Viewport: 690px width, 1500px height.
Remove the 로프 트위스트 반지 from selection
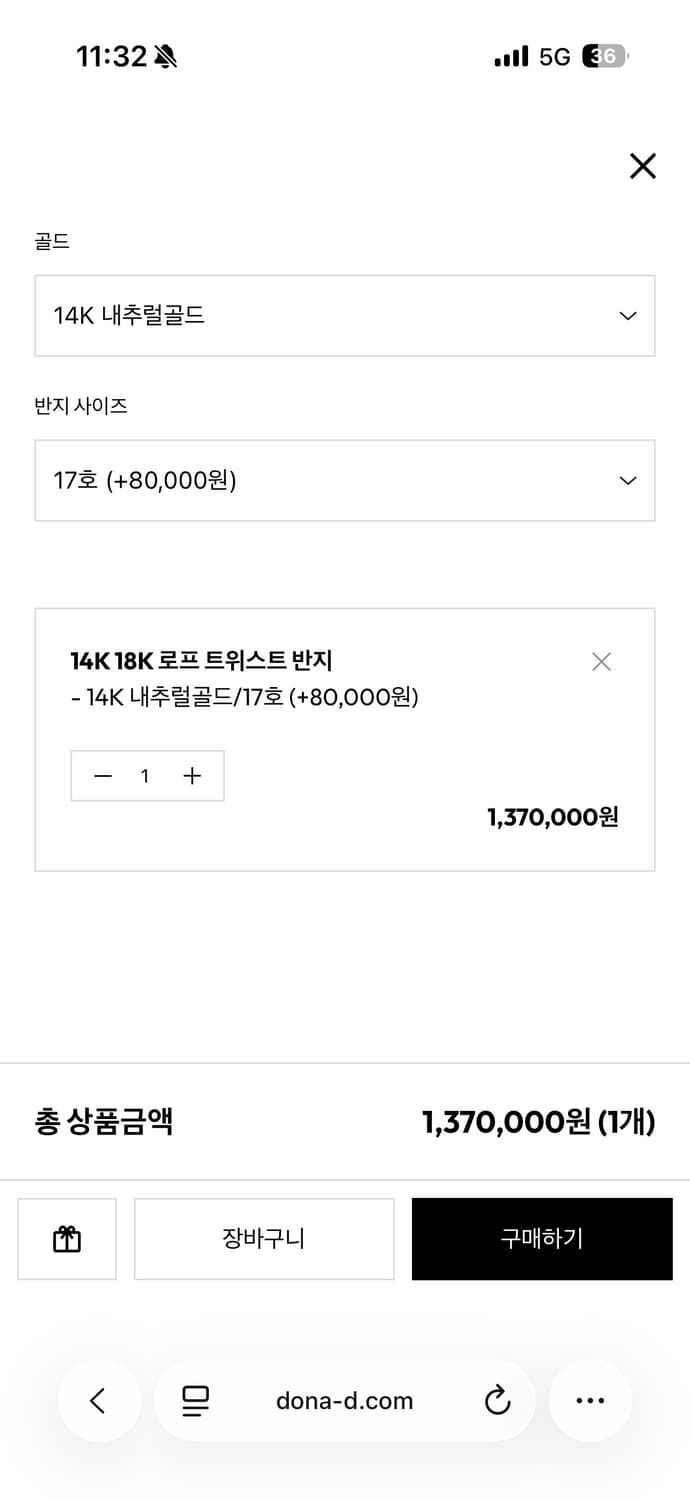(x=601, y=661)
